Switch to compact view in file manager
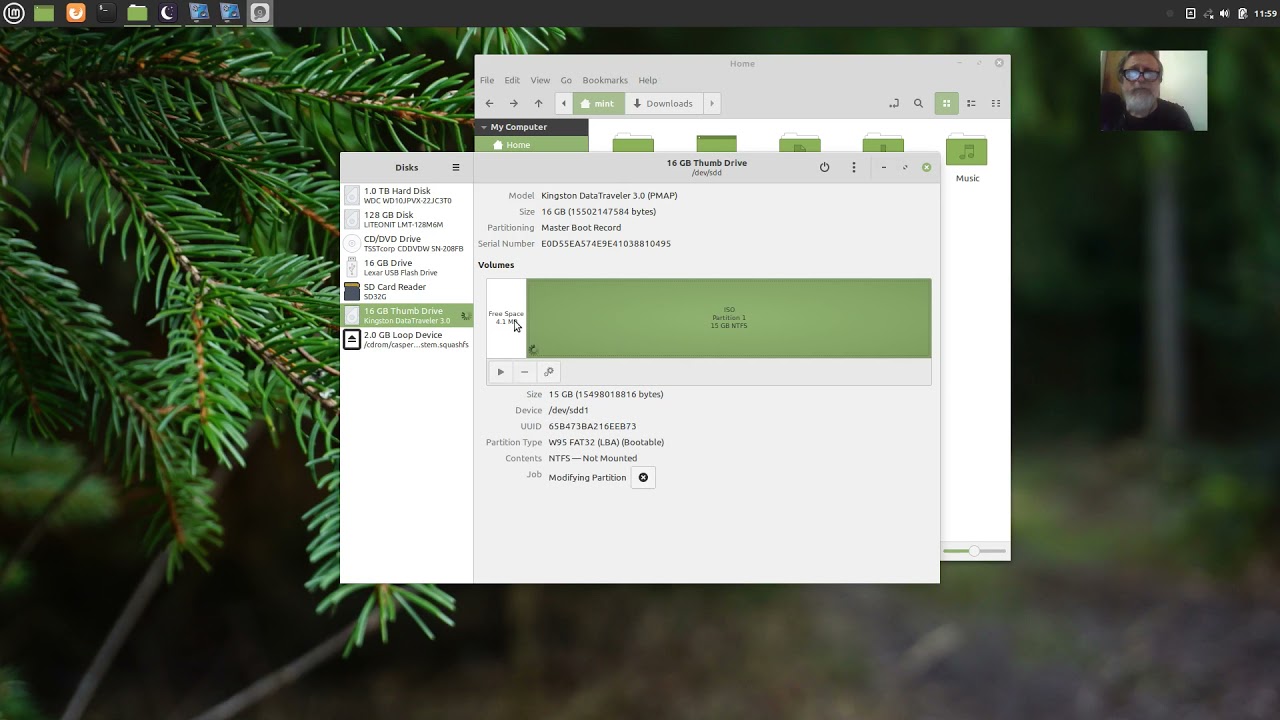Image resolution: width=1280 pixels, height=720 pixels. pyautogui.click(x=996, y=103)
